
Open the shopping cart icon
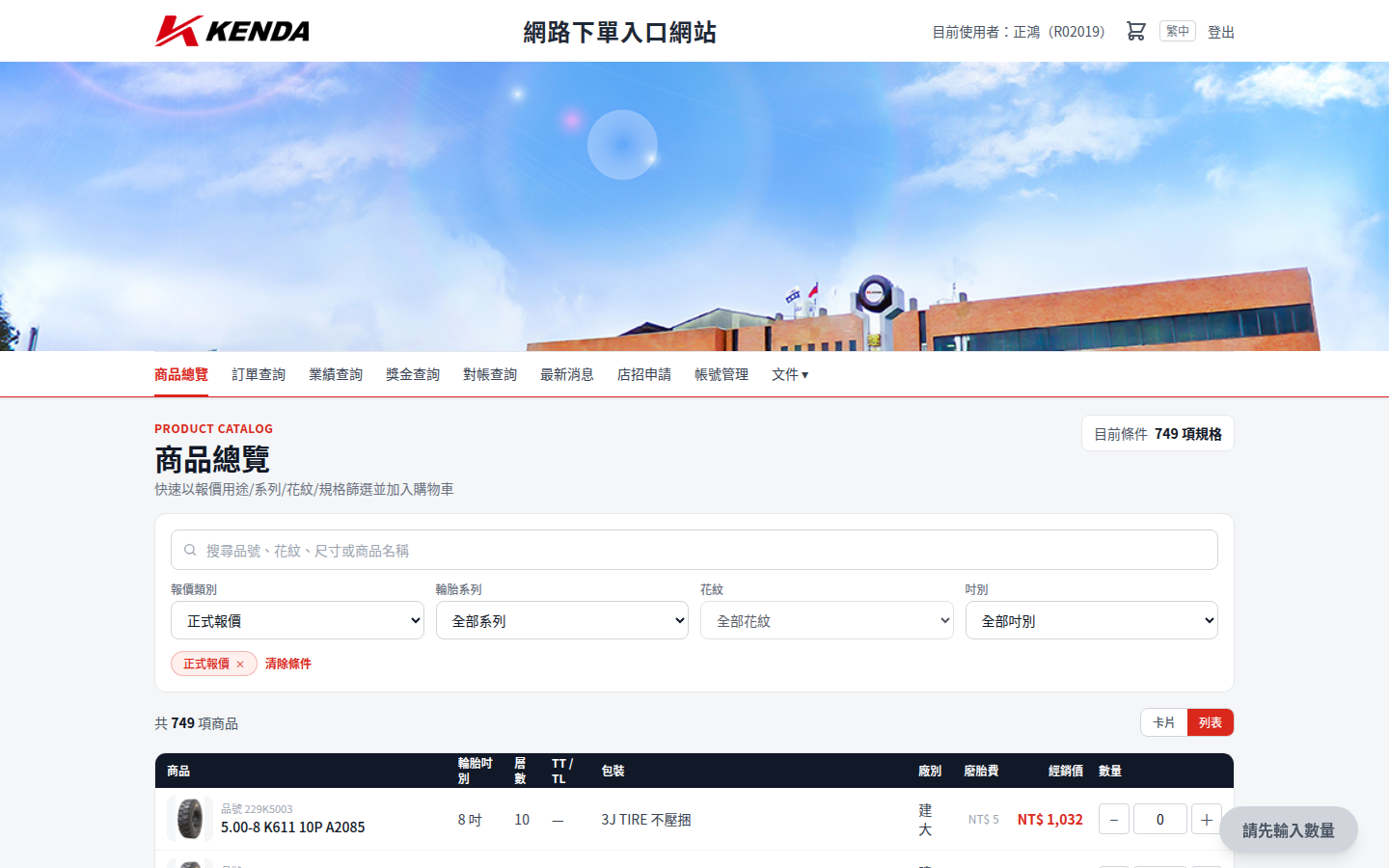point(1135,31)
